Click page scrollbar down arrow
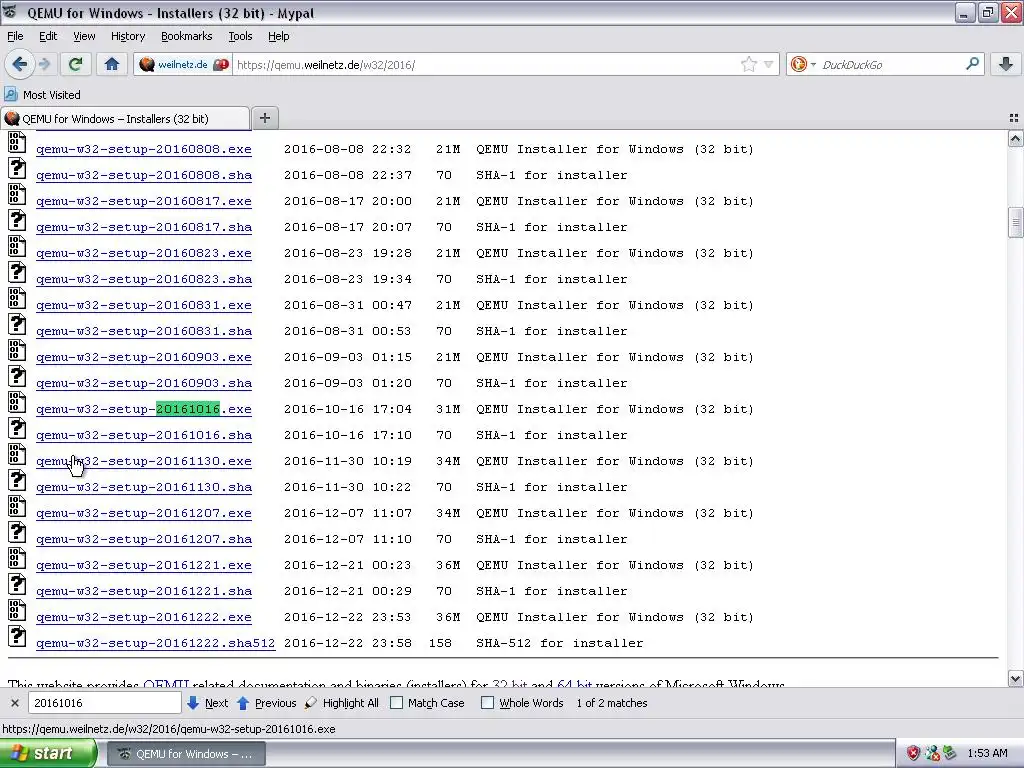This screenshot has width=1024, height=768. [x=1015, y=679]
